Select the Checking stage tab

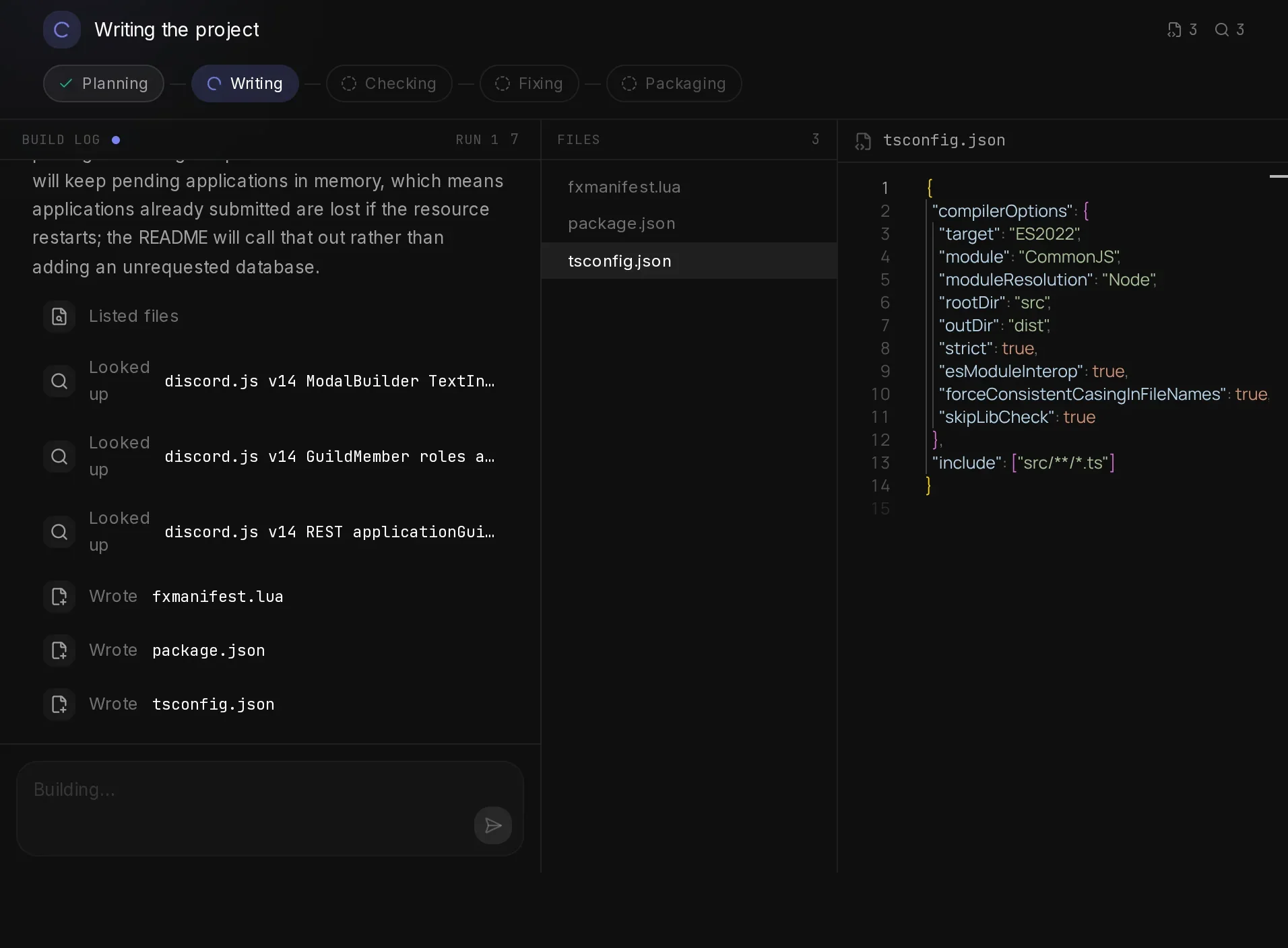[389, 83]
